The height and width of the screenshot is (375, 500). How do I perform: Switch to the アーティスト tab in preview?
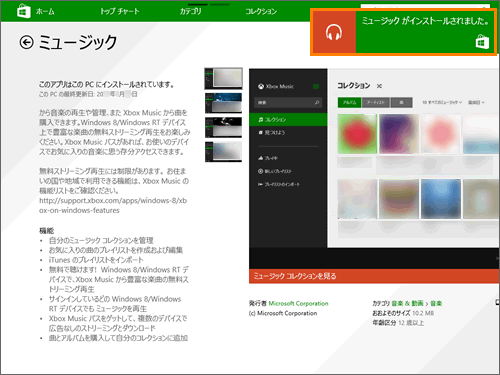point(376,102)
